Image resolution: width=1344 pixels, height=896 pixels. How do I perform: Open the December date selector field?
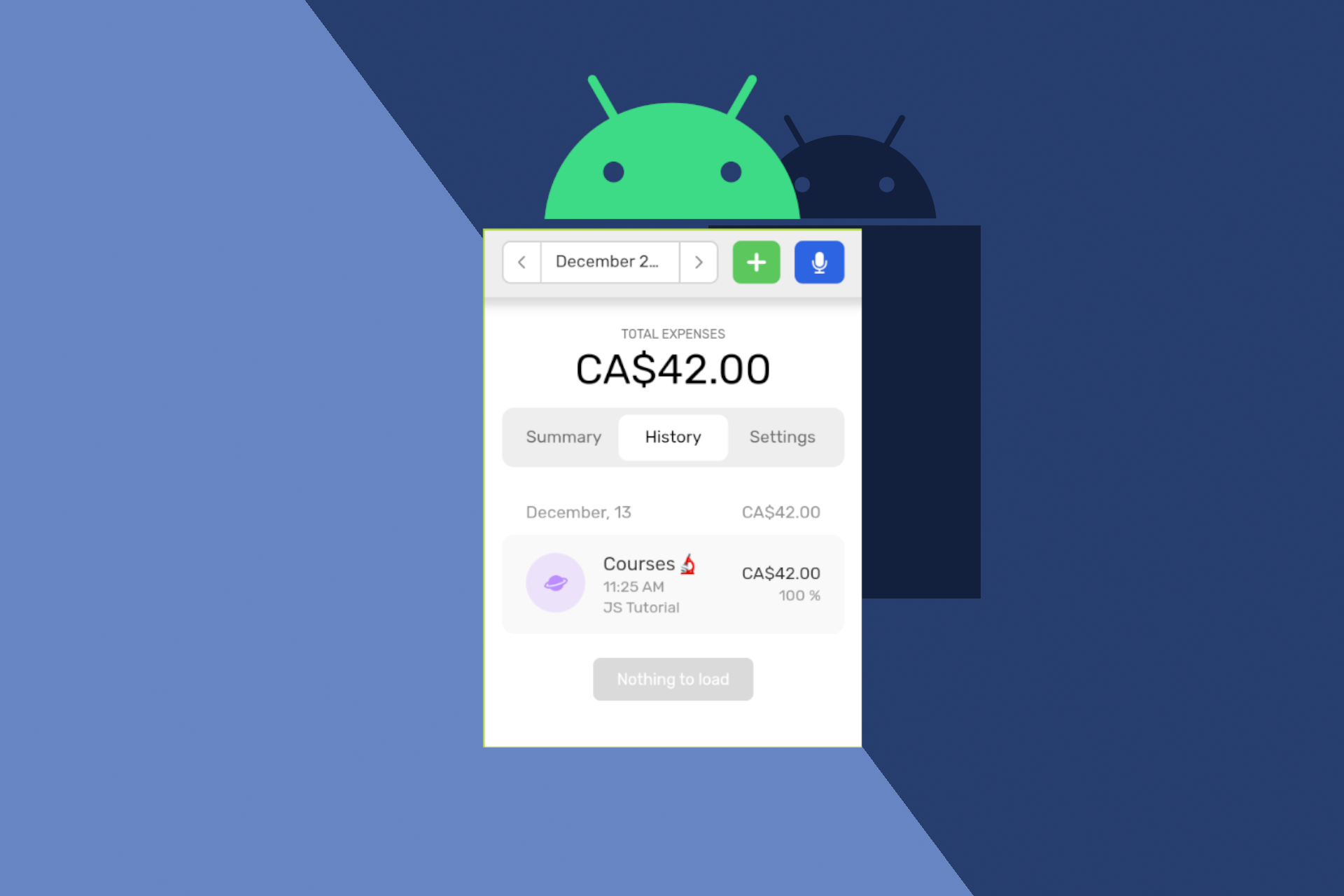click(x=608, y=263)
